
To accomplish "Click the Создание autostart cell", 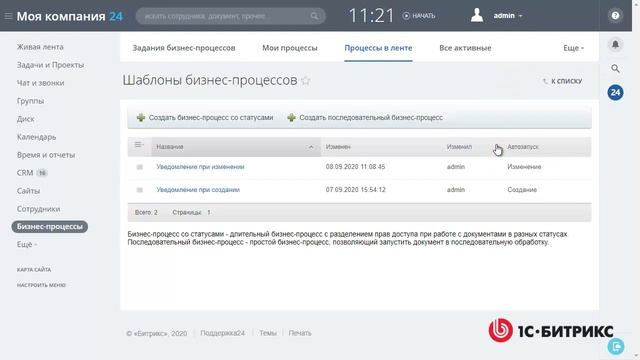I will click(522, 190).
